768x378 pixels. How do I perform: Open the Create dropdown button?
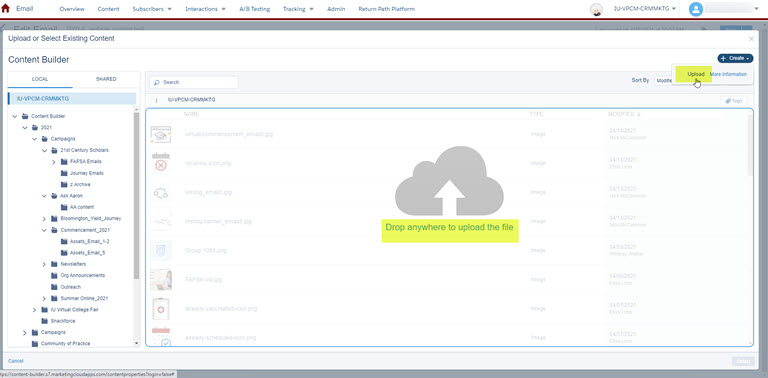[x=735, y=58]
